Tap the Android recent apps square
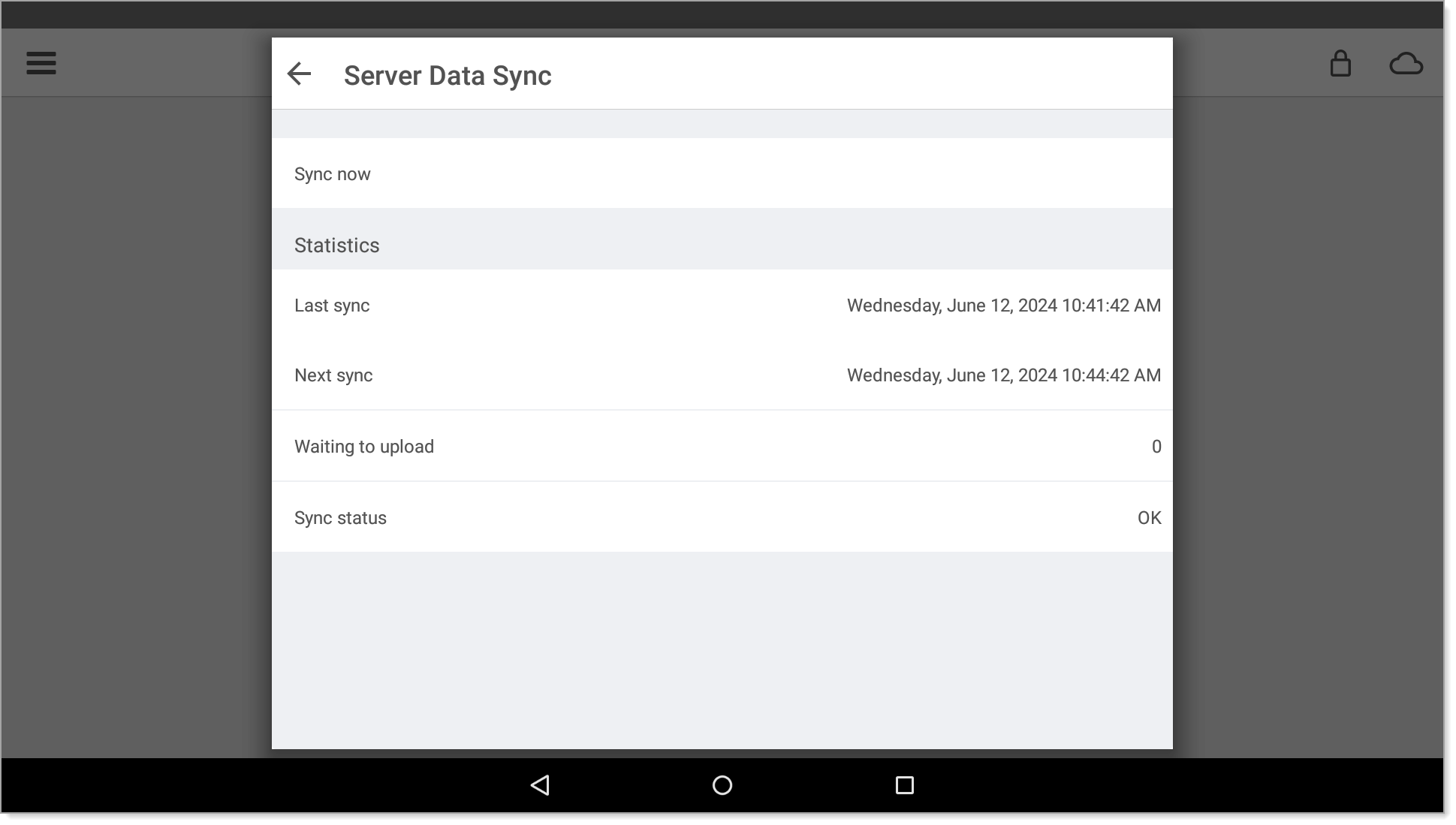 pos(905,785)
